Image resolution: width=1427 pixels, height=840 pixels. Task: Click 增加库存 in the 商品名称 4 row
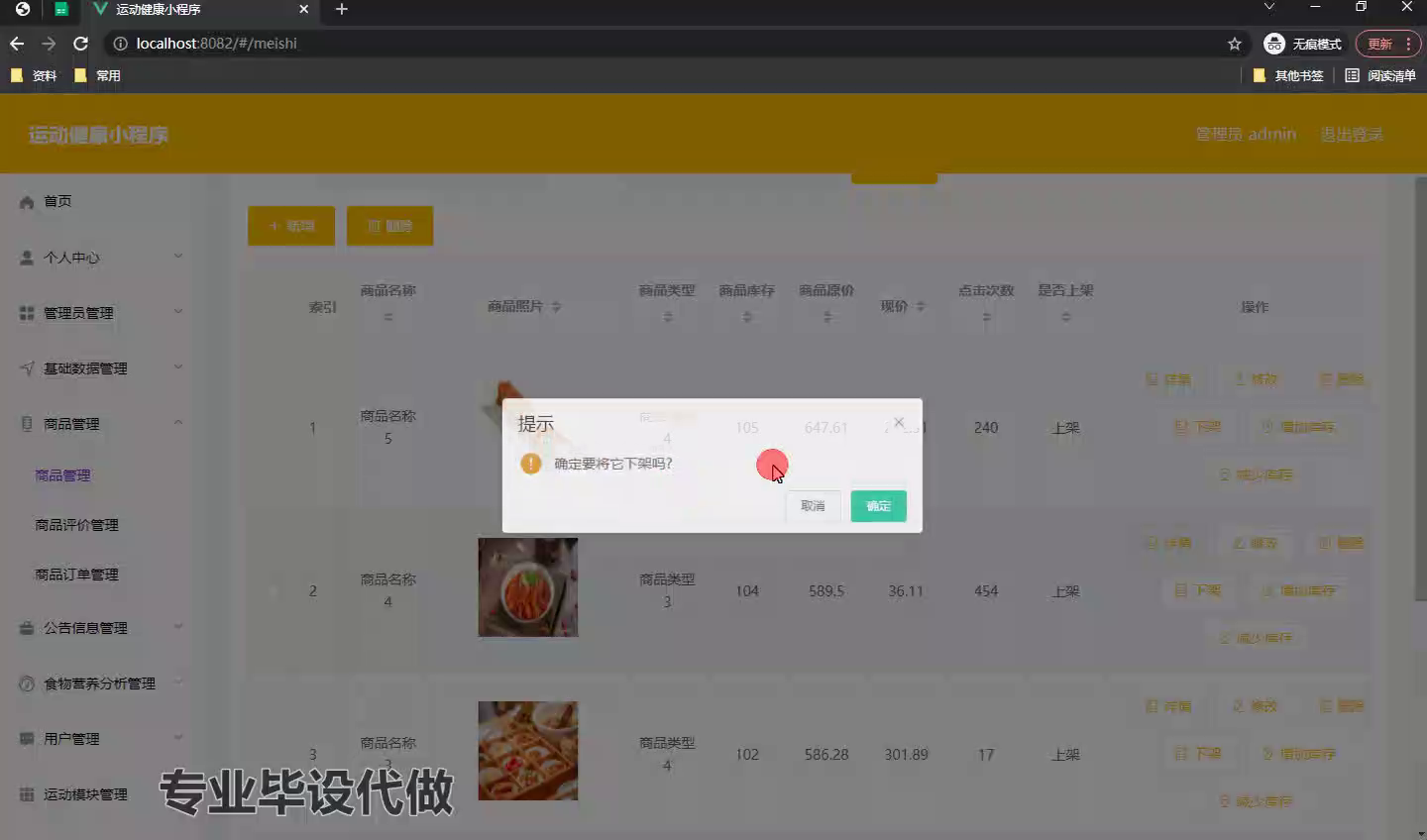tap(1298, 590)
